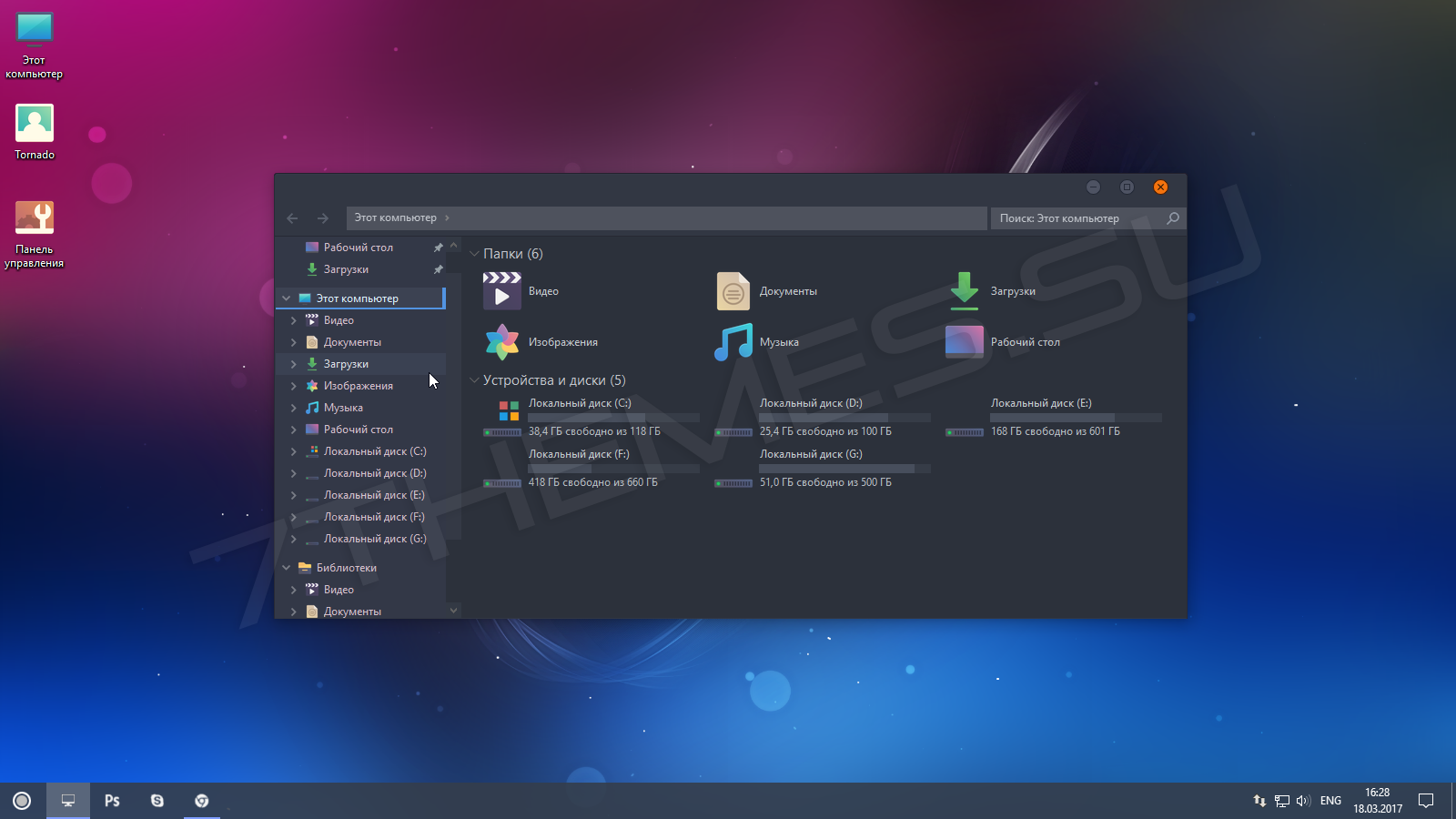Open Photoshop from the taskbar
The image size is (1456, 819).
(112, 801)
